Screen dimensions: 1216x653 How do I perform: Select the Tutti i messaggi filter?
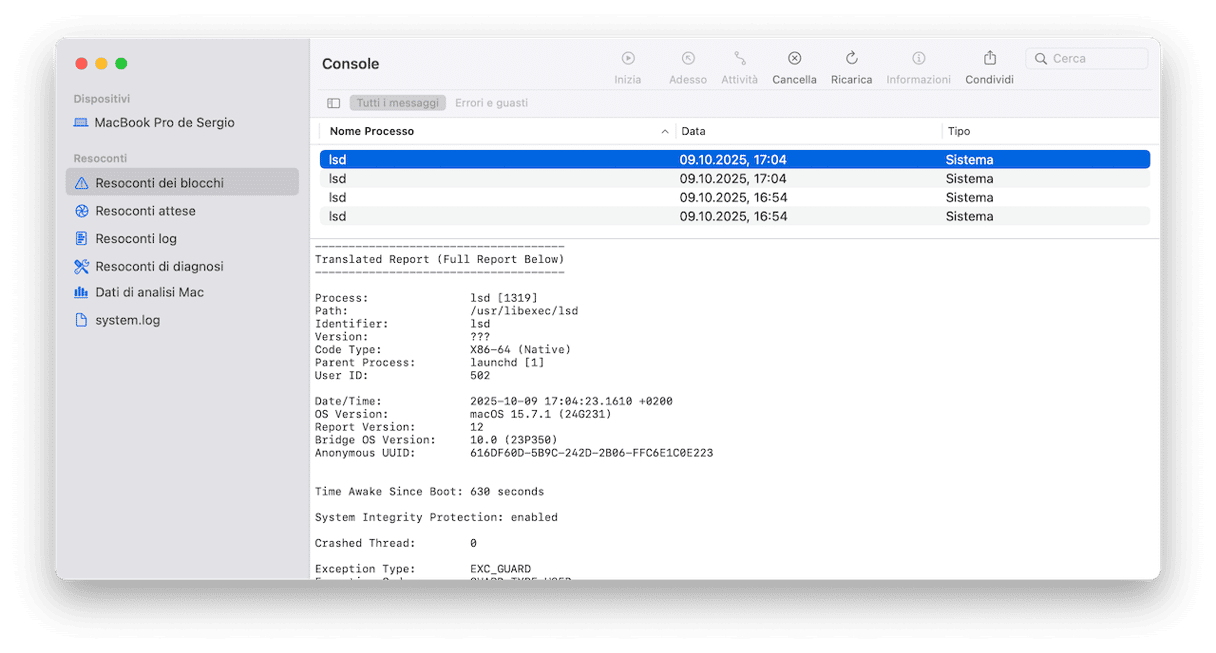tap(398, 103)
